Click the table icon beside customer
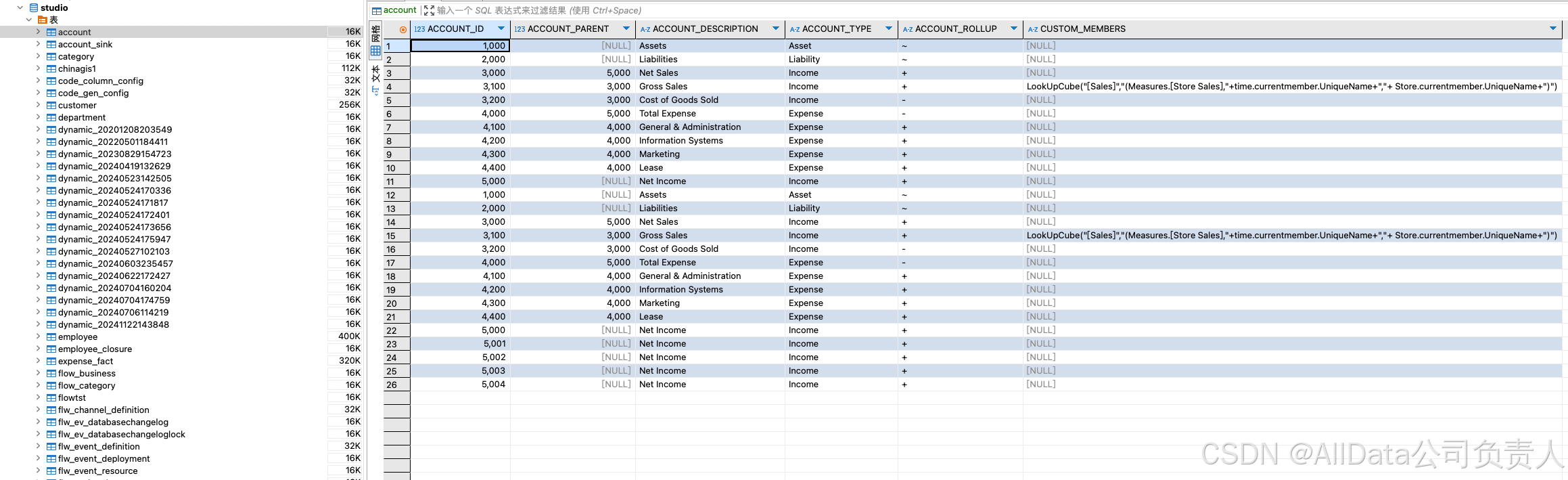The image size is (1568, 480). tap(51, 105)
